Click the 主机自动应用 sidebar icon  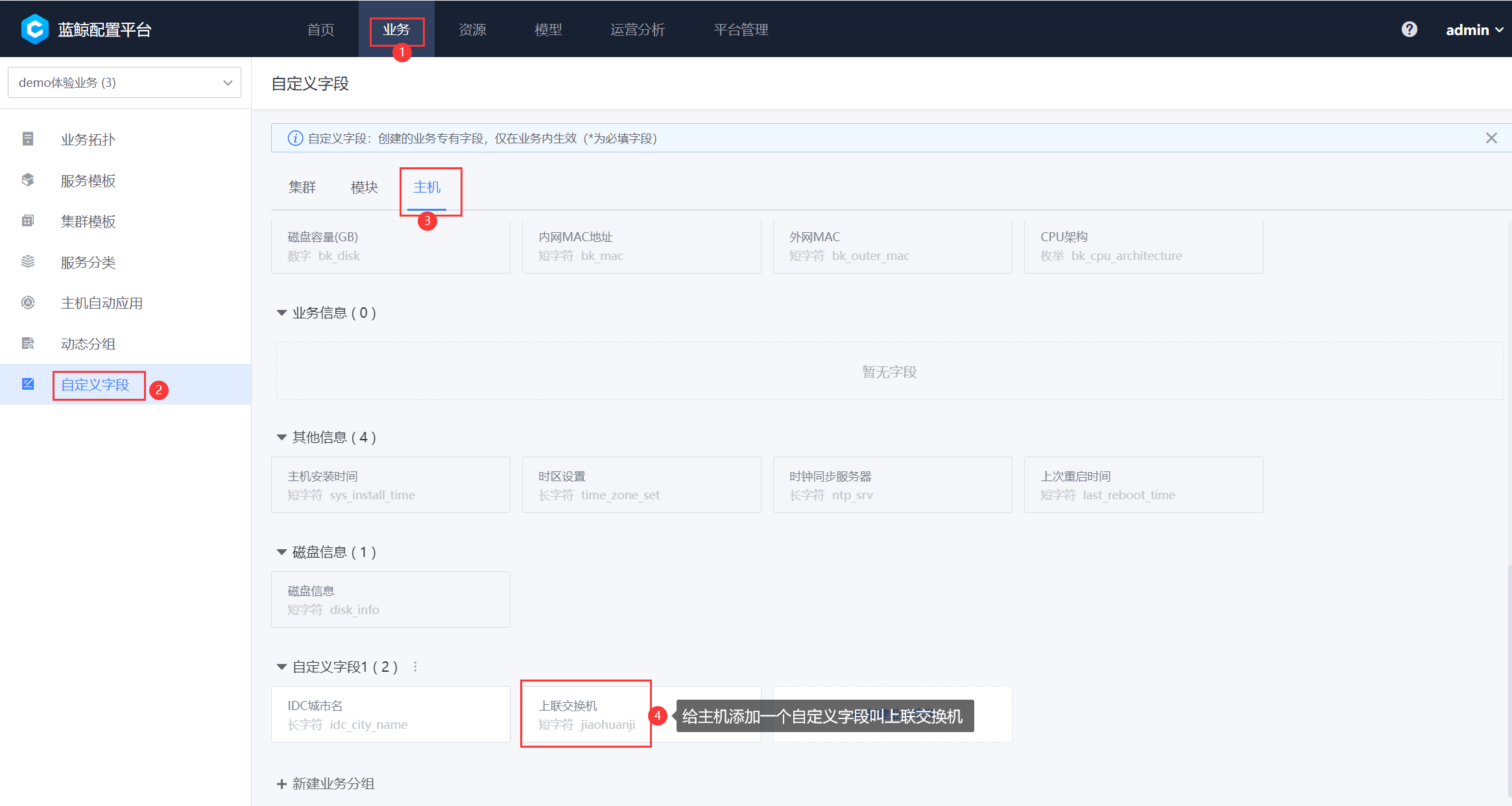tap(28, 302)
